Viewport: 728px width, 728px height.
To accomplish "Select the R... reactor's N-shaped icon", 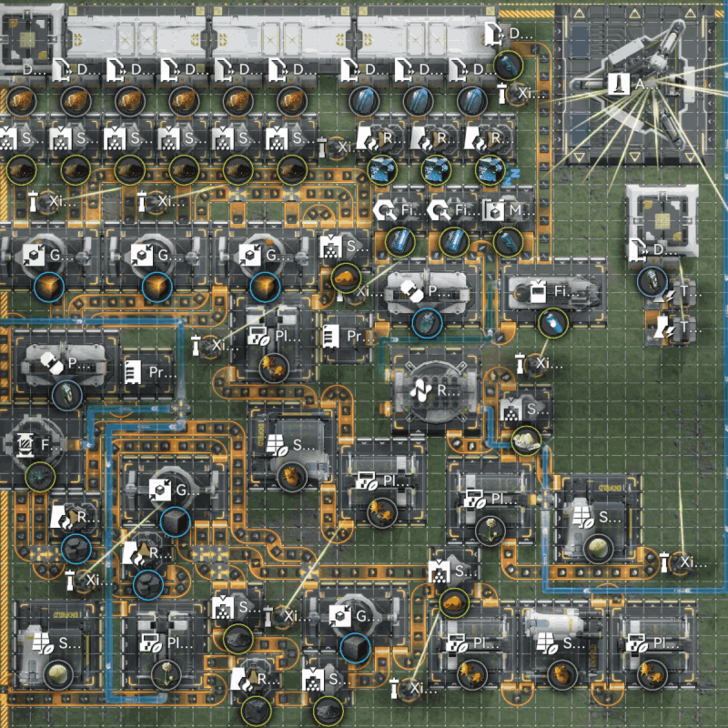I will tap(421, 391).
